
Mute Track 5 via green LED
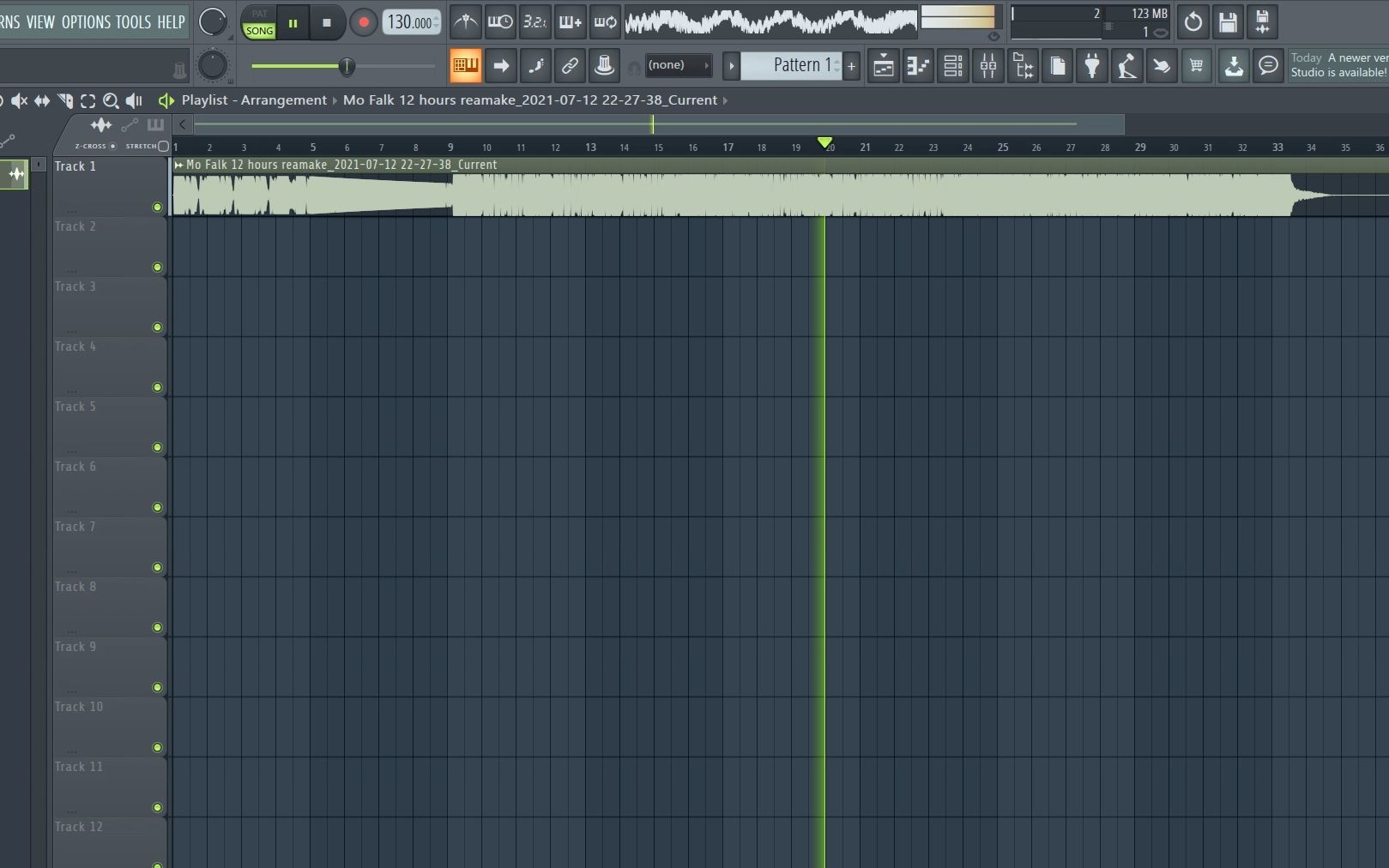157,447
